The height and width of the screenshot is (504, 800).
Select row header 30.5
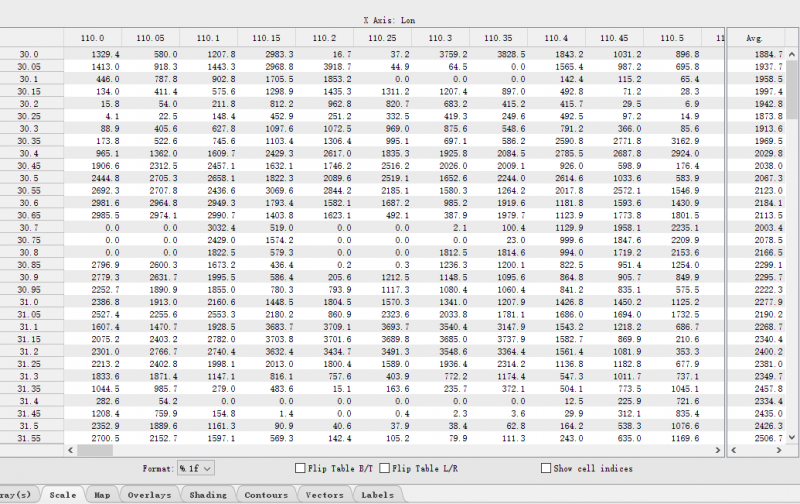click(x=28, y=177)
